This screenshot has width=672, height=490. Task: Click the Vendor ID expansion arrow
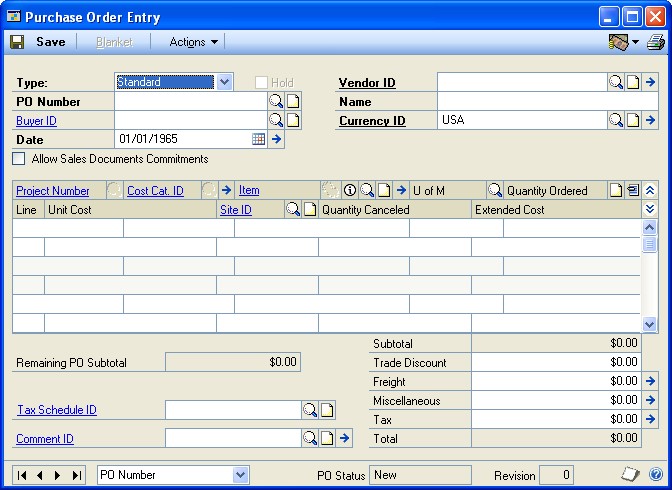tap(651, 82)
